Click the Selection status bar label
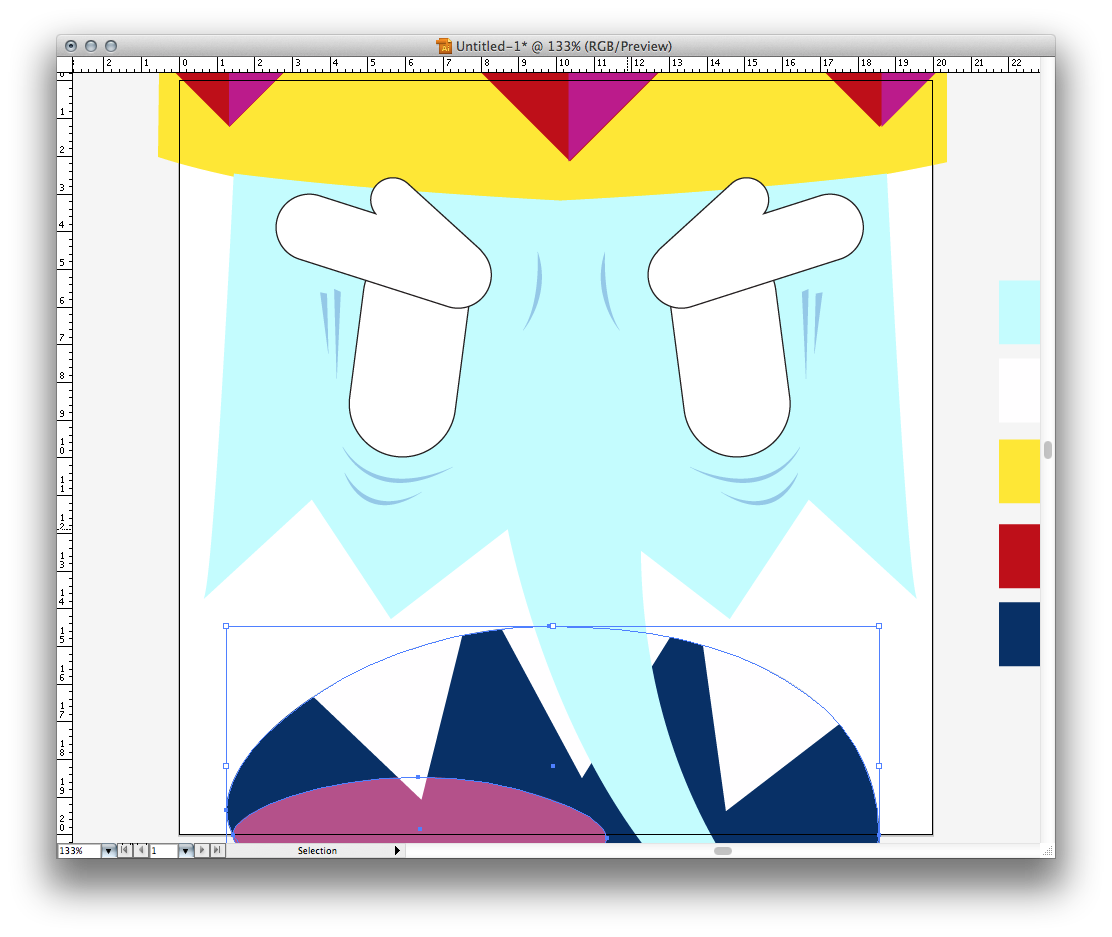Image resolution: width=1112 pixels, height=937 pixels. pos(317,851)
